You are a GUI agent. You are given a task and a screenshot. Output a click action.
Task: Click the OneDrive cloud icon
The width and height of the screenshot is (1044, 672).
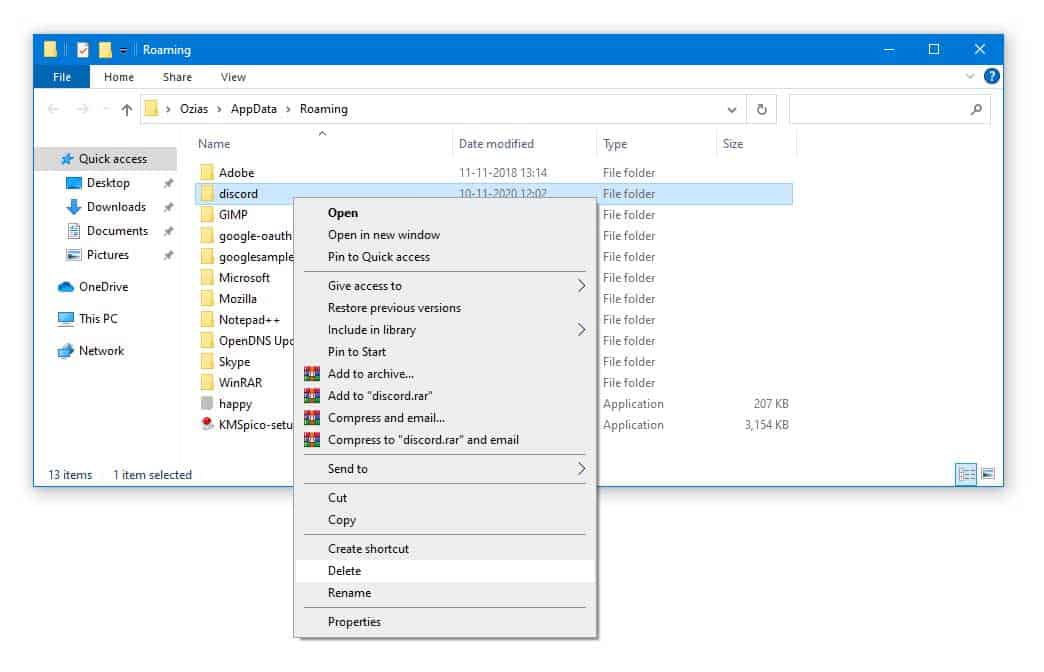click(x=65, y=287)
